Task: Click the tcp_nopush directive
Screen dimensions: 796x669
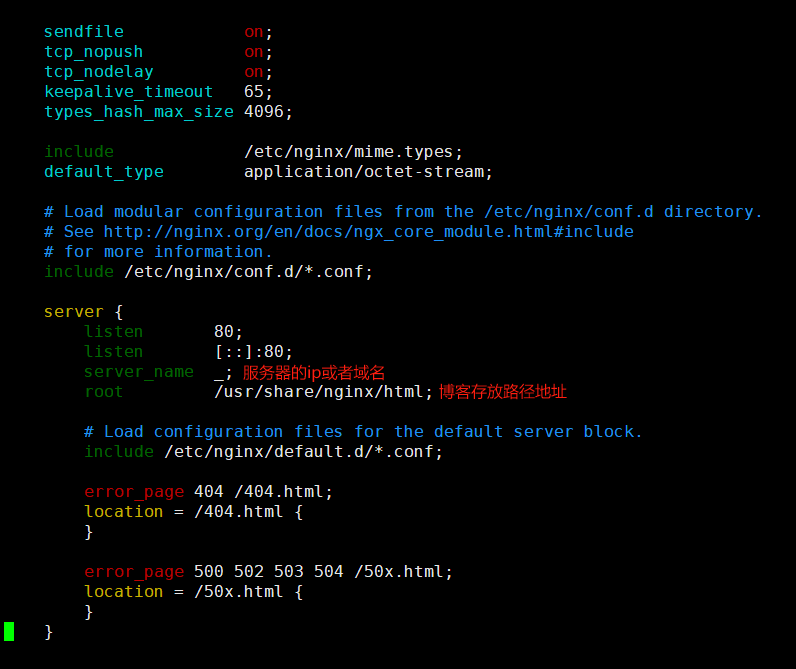Action: [94, 51]
